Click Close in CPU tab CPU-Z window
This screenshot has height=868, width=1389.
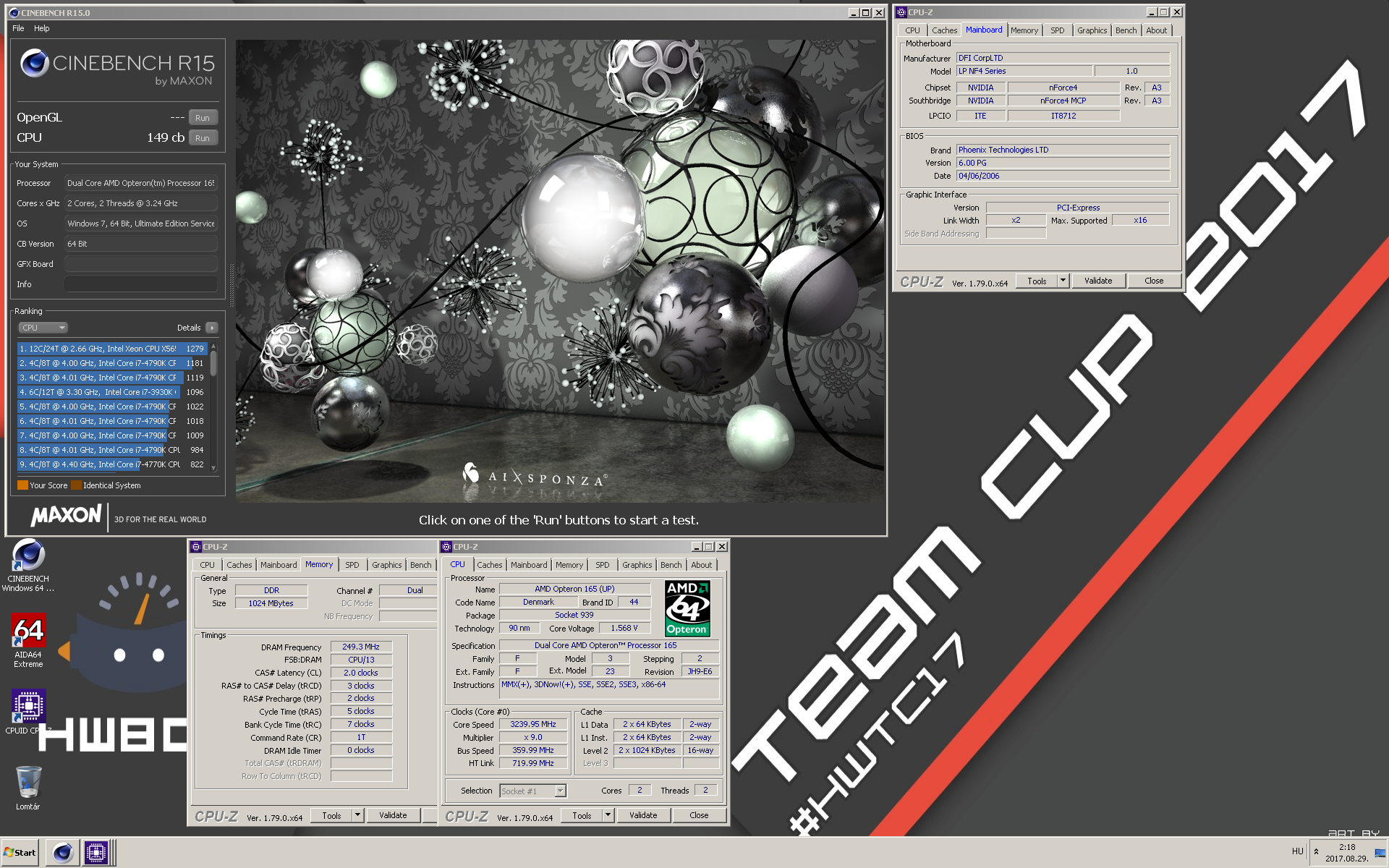click(699, 815)
